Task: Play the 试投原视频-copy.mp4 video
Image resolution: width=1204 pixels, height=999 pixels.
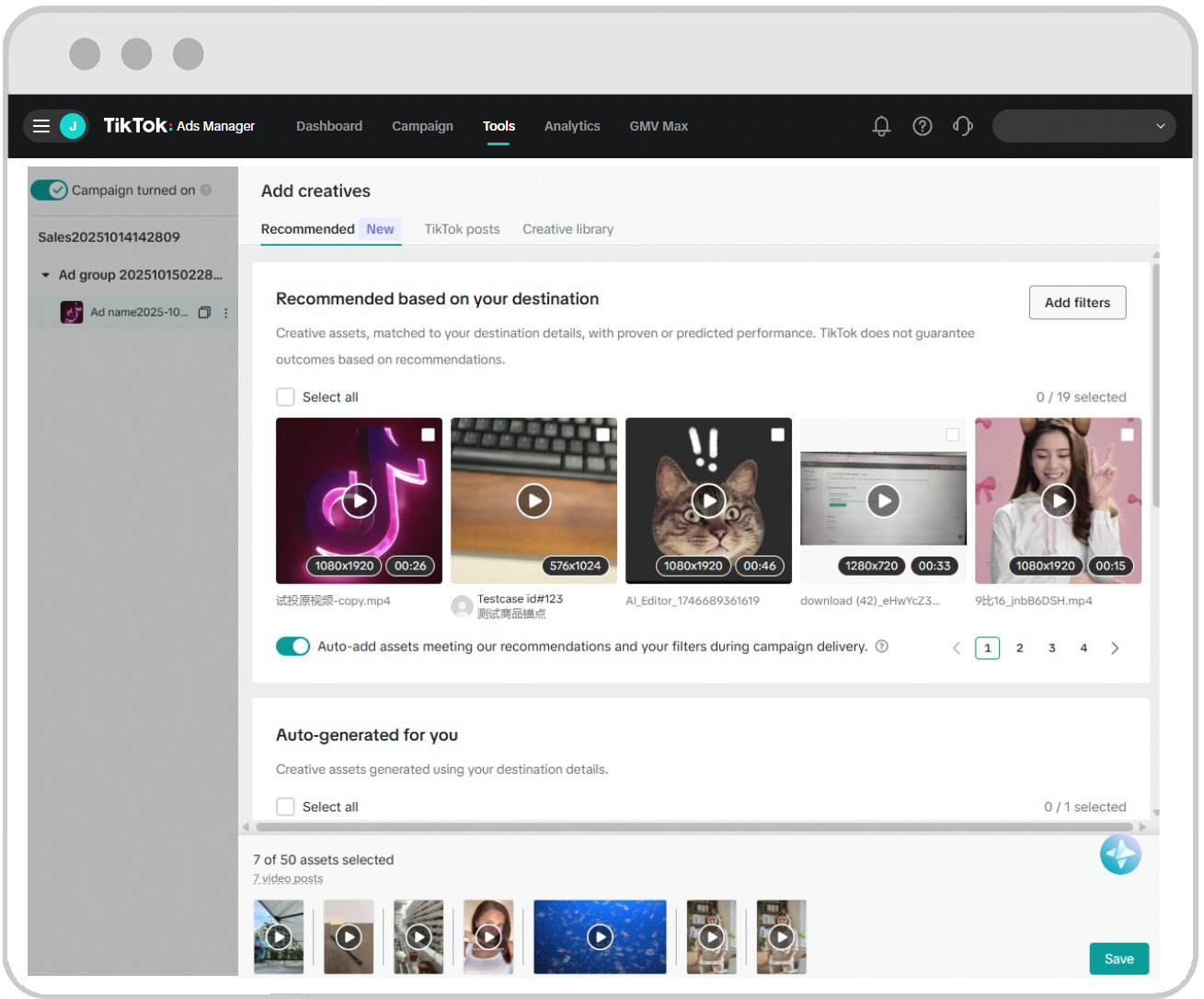Action: coord(360,501)
